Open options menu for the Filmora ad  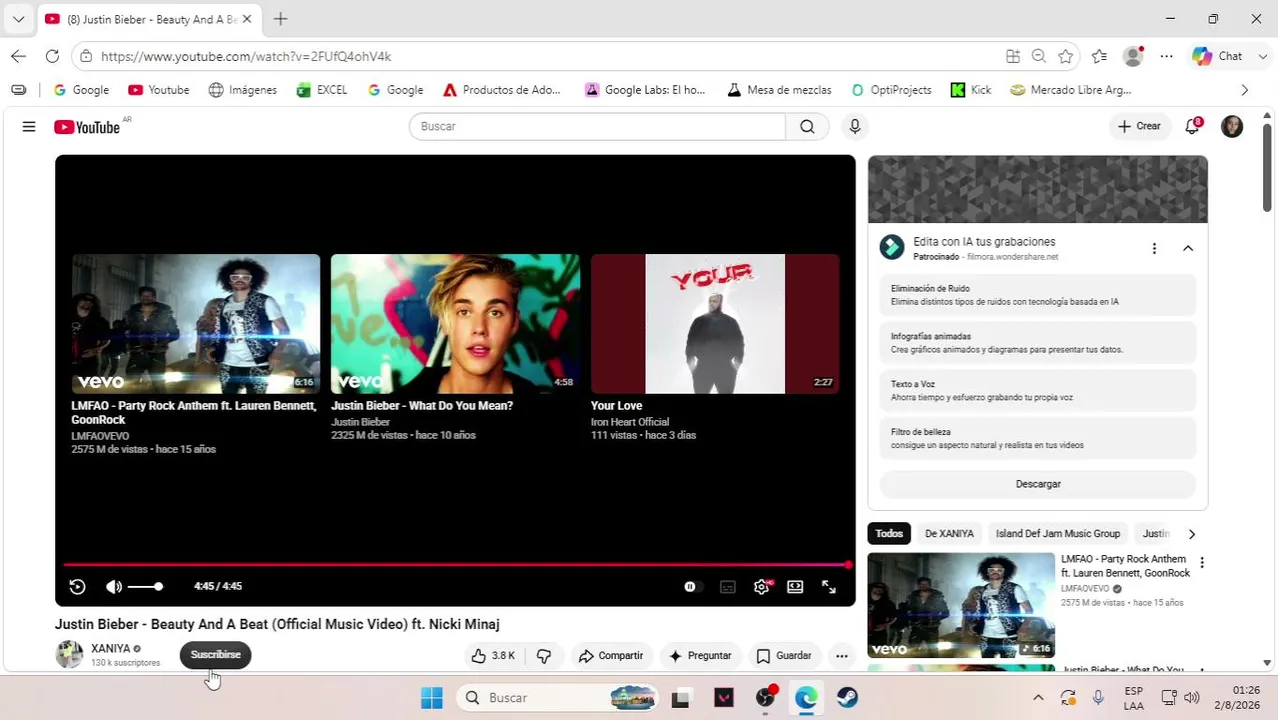1154,248
